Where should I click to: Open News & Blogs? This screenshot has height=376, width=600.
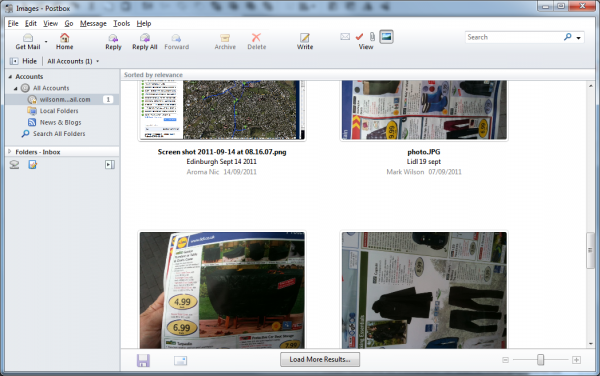coord(60,122)
